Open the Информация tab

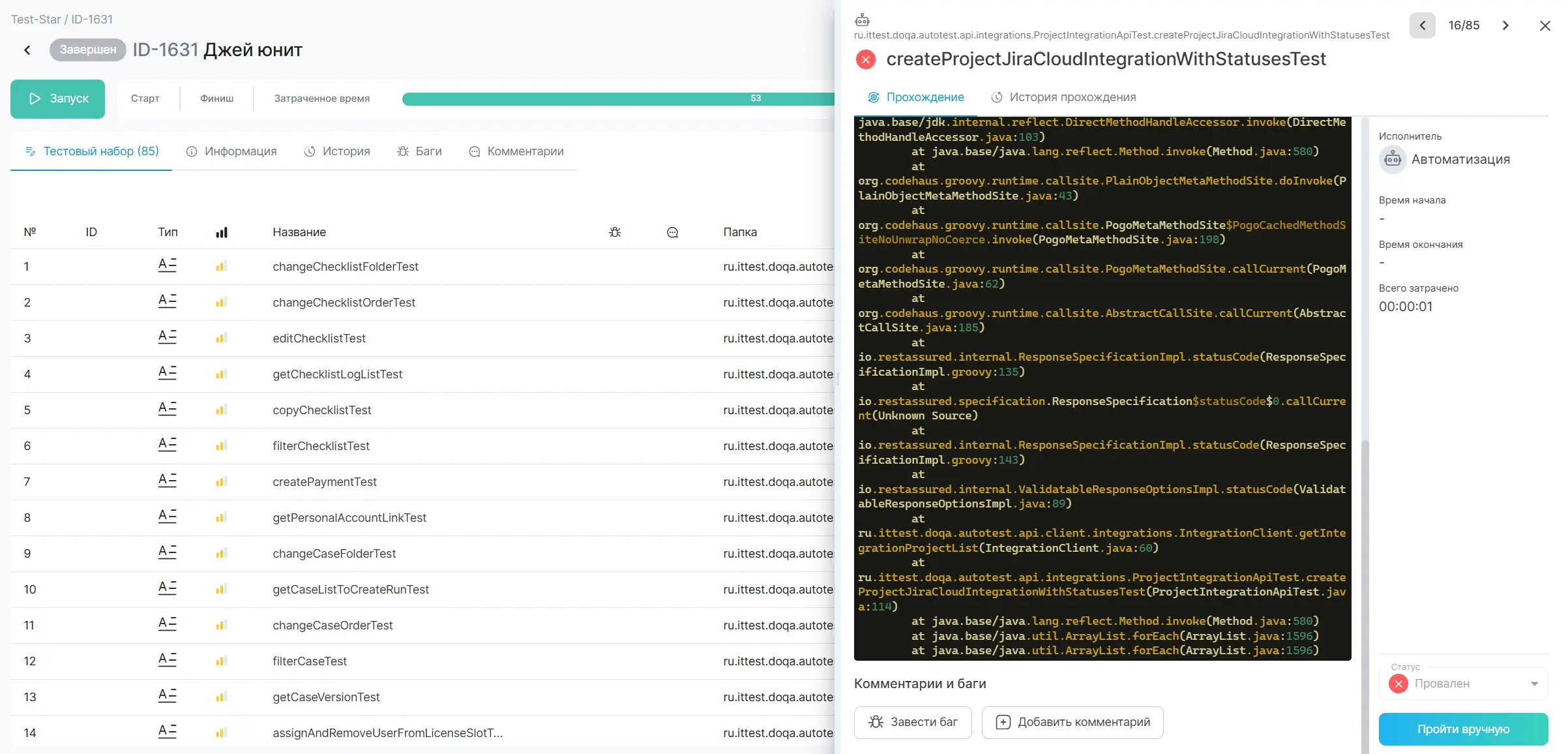pyautogui.click(x=231, y=151)
